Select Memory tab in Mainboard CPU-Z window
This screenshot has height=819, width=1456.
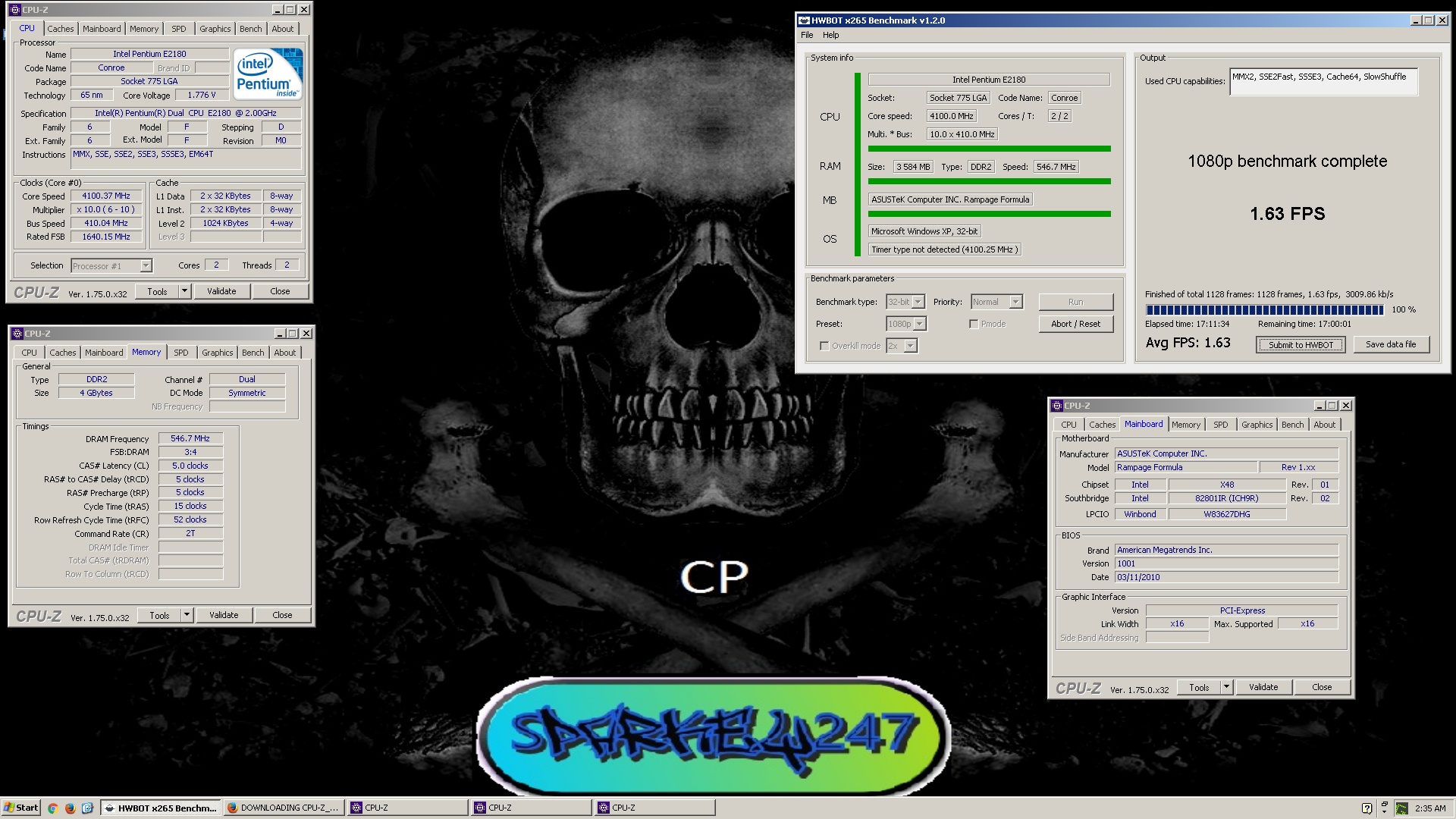tap(1186, 425)
